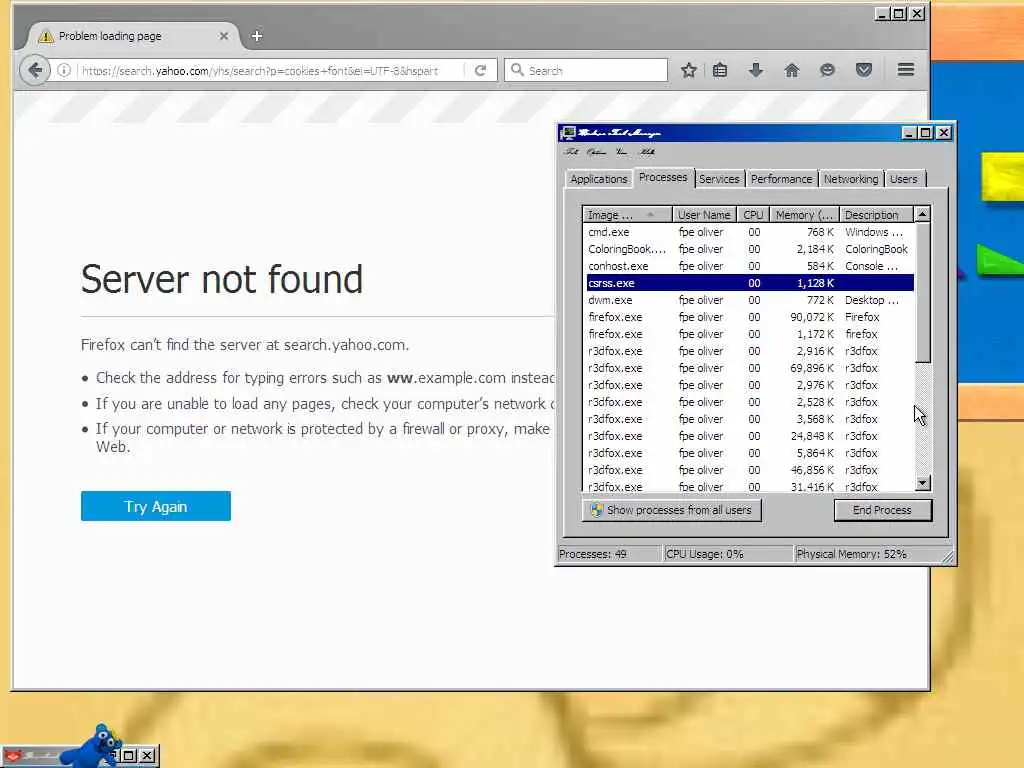This screenshot has height=768, width=1024.
Task: Select the csrss.exe process row
Action: tap(749, 283)
